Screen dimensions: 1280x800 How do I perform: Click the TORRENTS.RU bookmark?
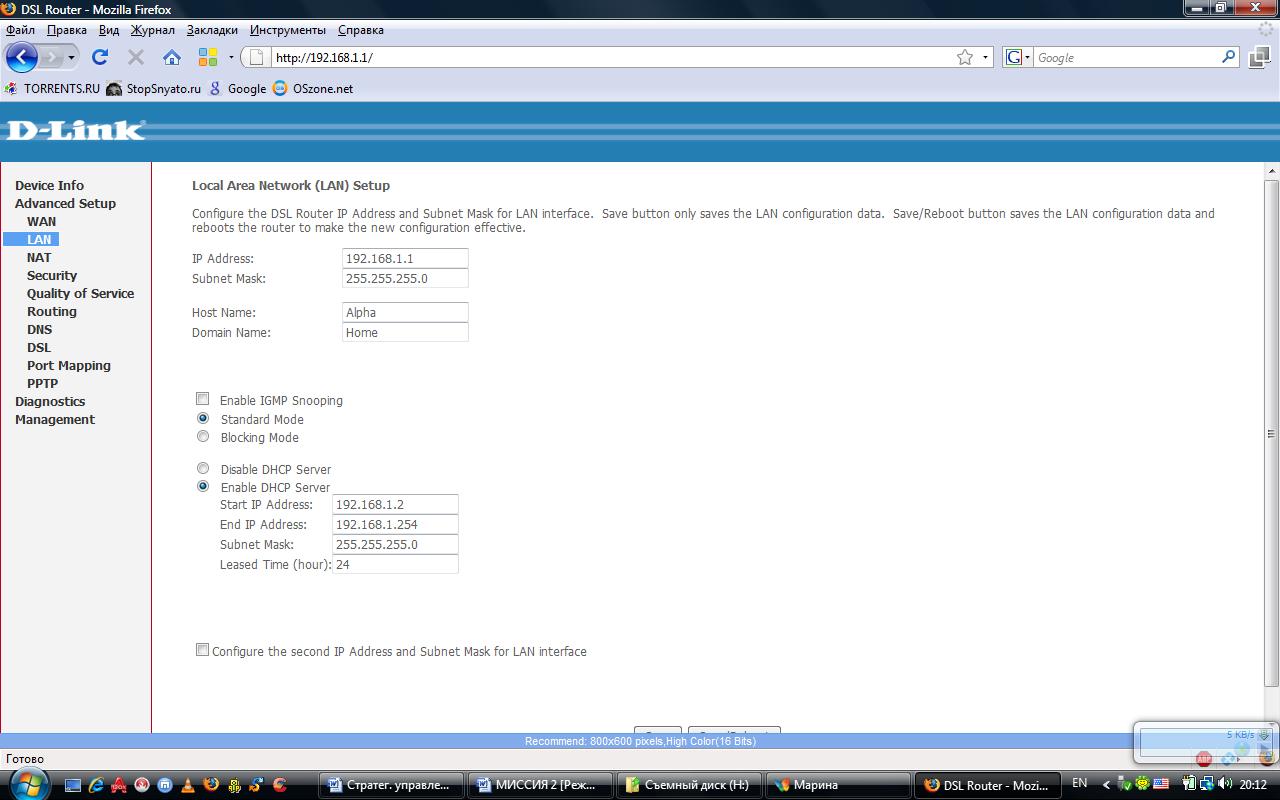tap(53, 88)
